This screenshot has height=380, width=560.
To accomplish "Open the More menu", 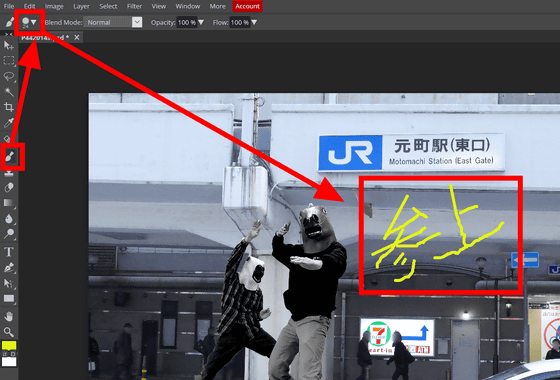I will pos(218,6).
